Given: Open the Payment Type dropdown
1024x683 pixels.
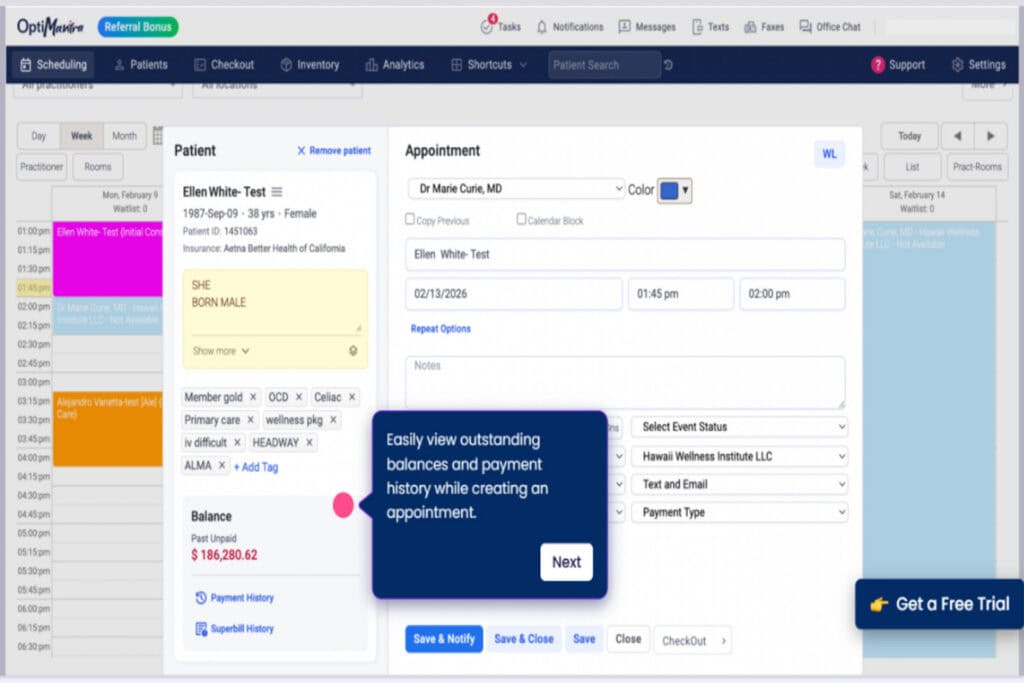Looking at the screenshot, I should [739, 513].
